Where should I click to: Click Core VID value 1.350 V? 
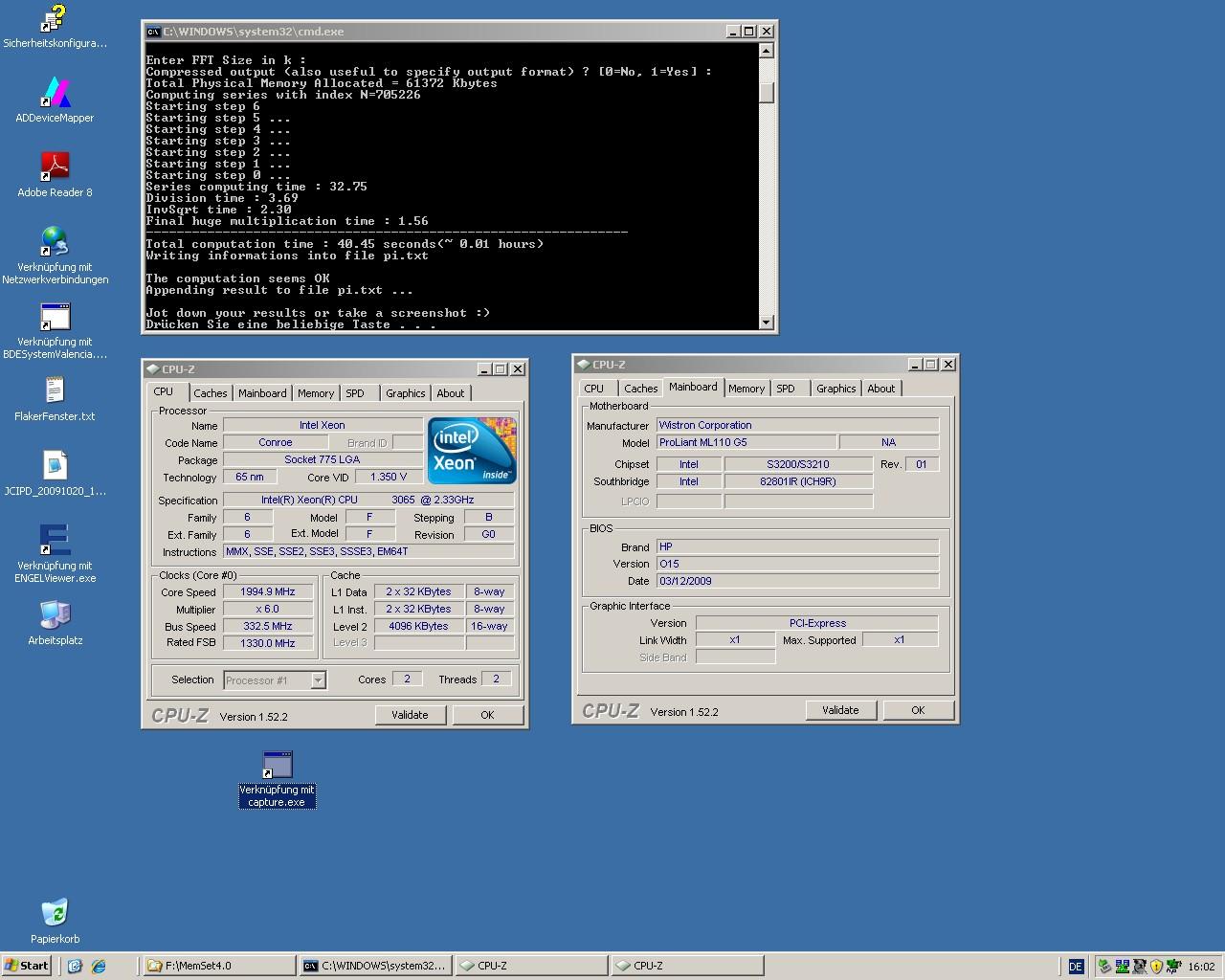coord(389,477)
